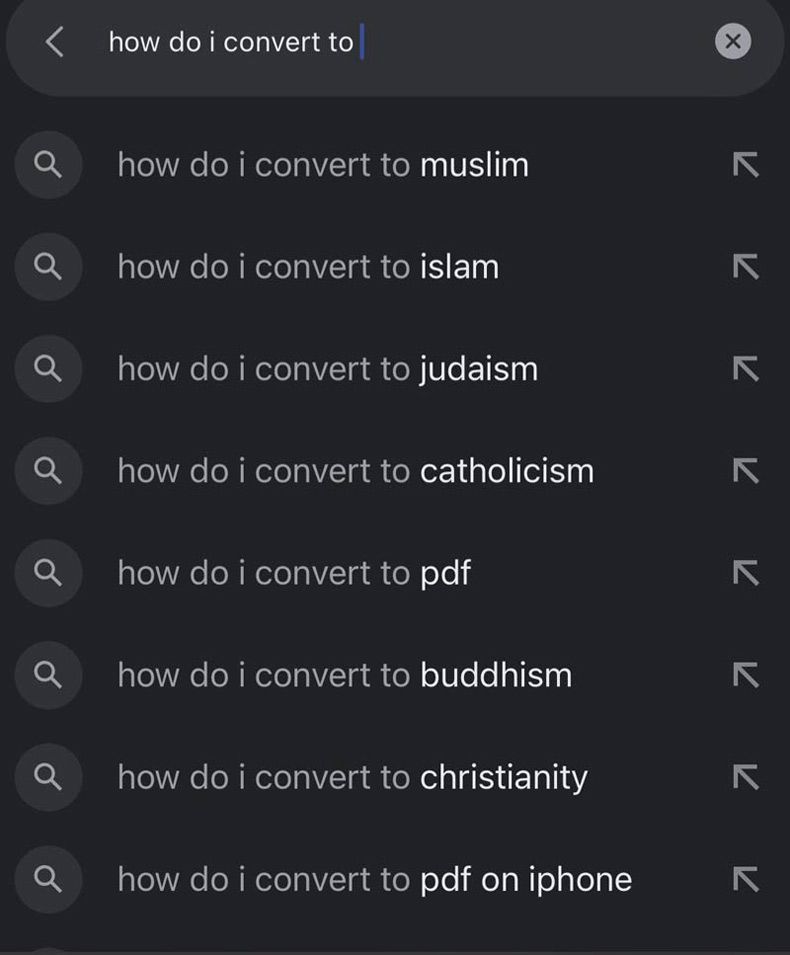Image resolution: width=790 pixels, height=955 pixels.
Task: Pick the 'convert to christianity' suggestion
Action: coord(352,777)
